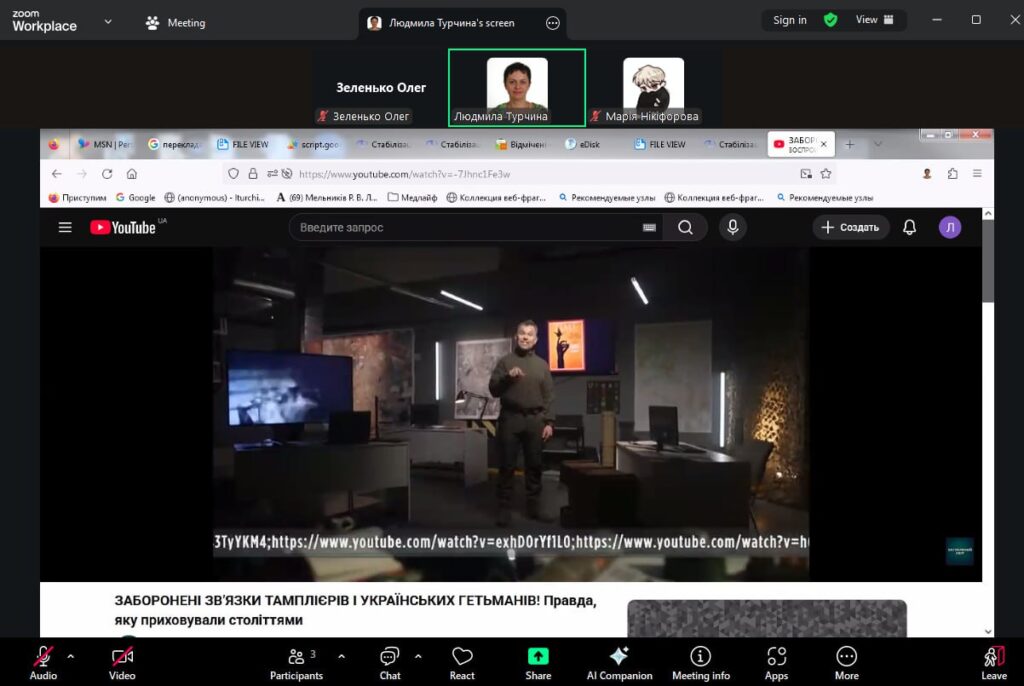Expand the Participants options chevron
Viewport: 1024px width, 686px height.
pos(341,656)
